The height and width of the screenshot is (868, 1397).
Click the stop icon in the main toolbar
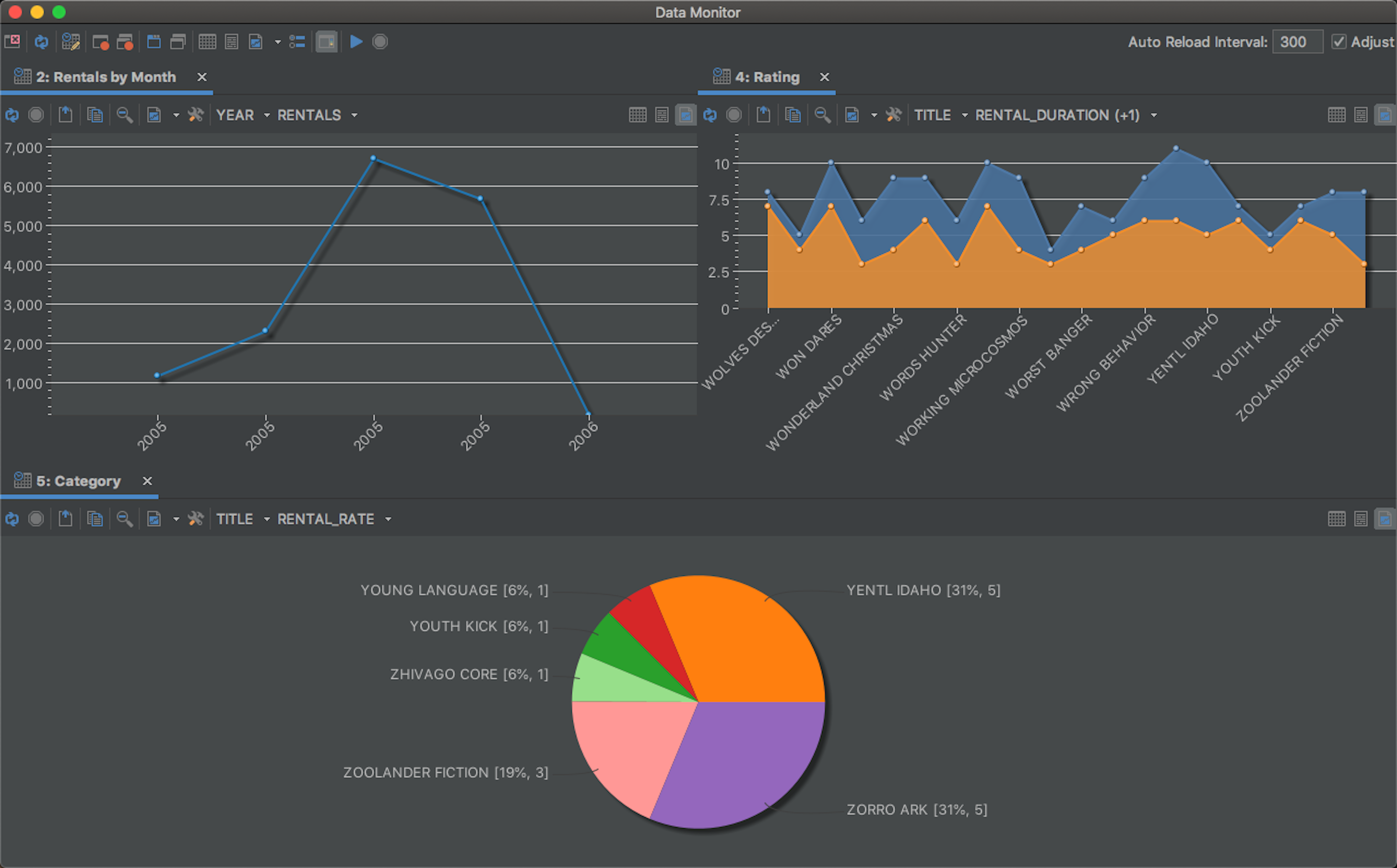pos(380,41)
